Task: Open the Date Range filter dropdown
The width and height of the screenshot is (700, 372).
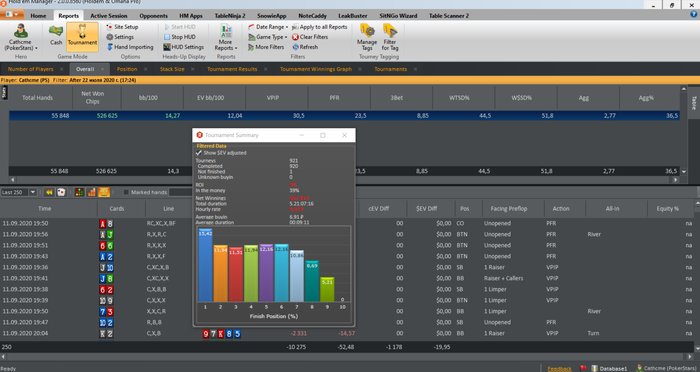Action: (x=268, y=27)
